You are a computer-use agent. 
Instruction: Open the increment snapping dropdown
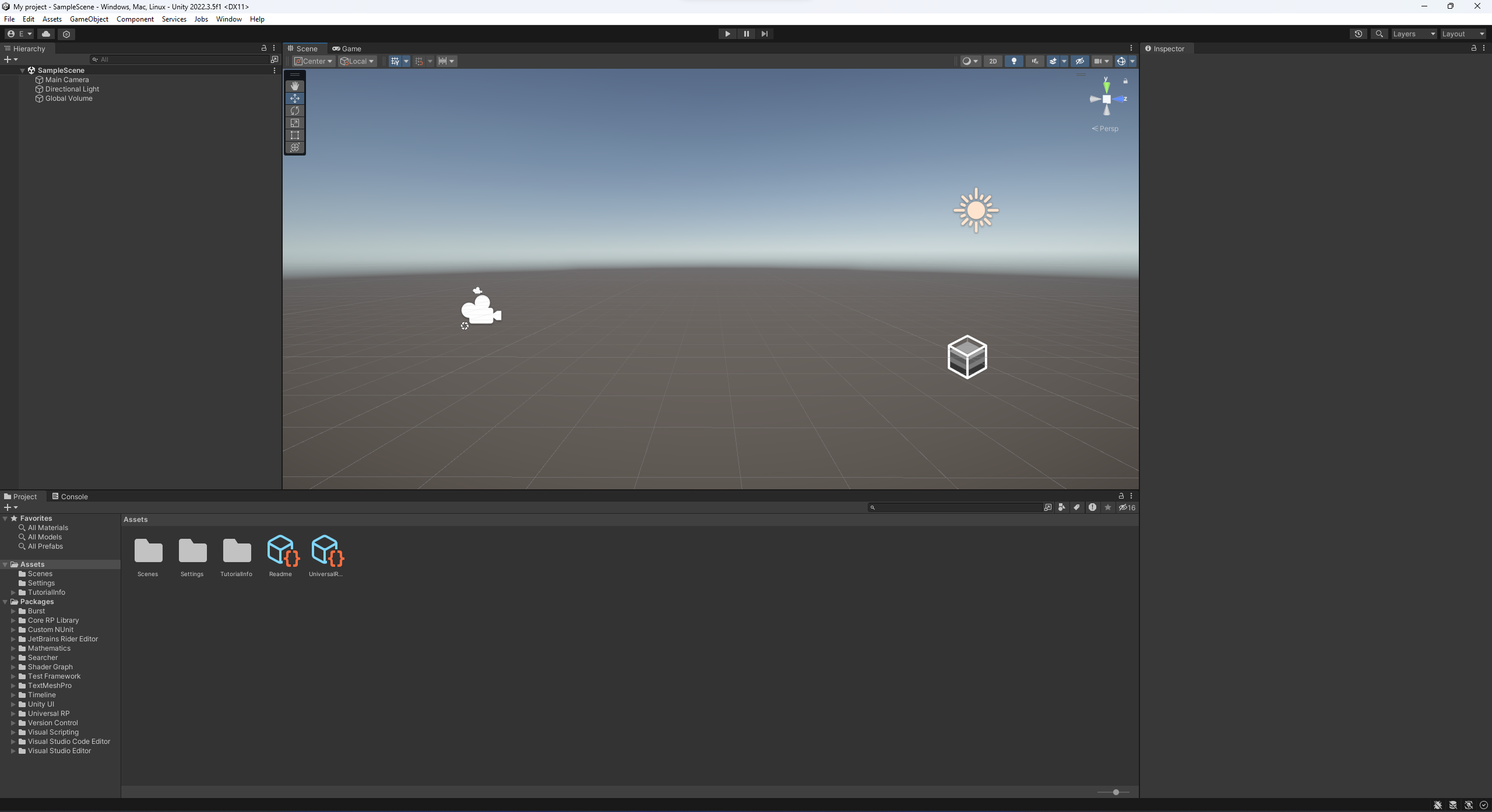(x=446, y=61)
